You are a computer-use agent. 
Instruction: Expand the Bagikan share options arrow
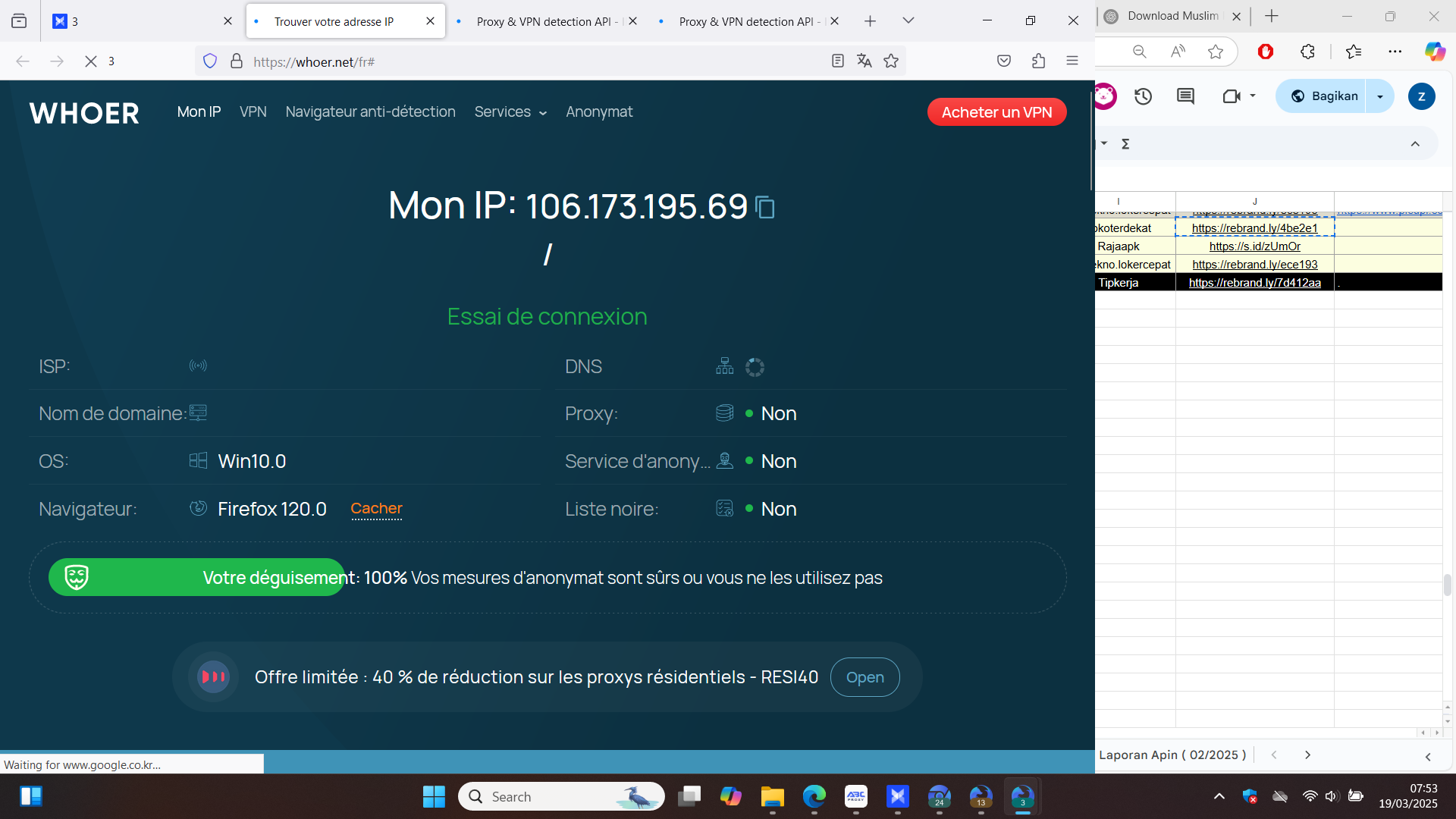click(1380, 96)
